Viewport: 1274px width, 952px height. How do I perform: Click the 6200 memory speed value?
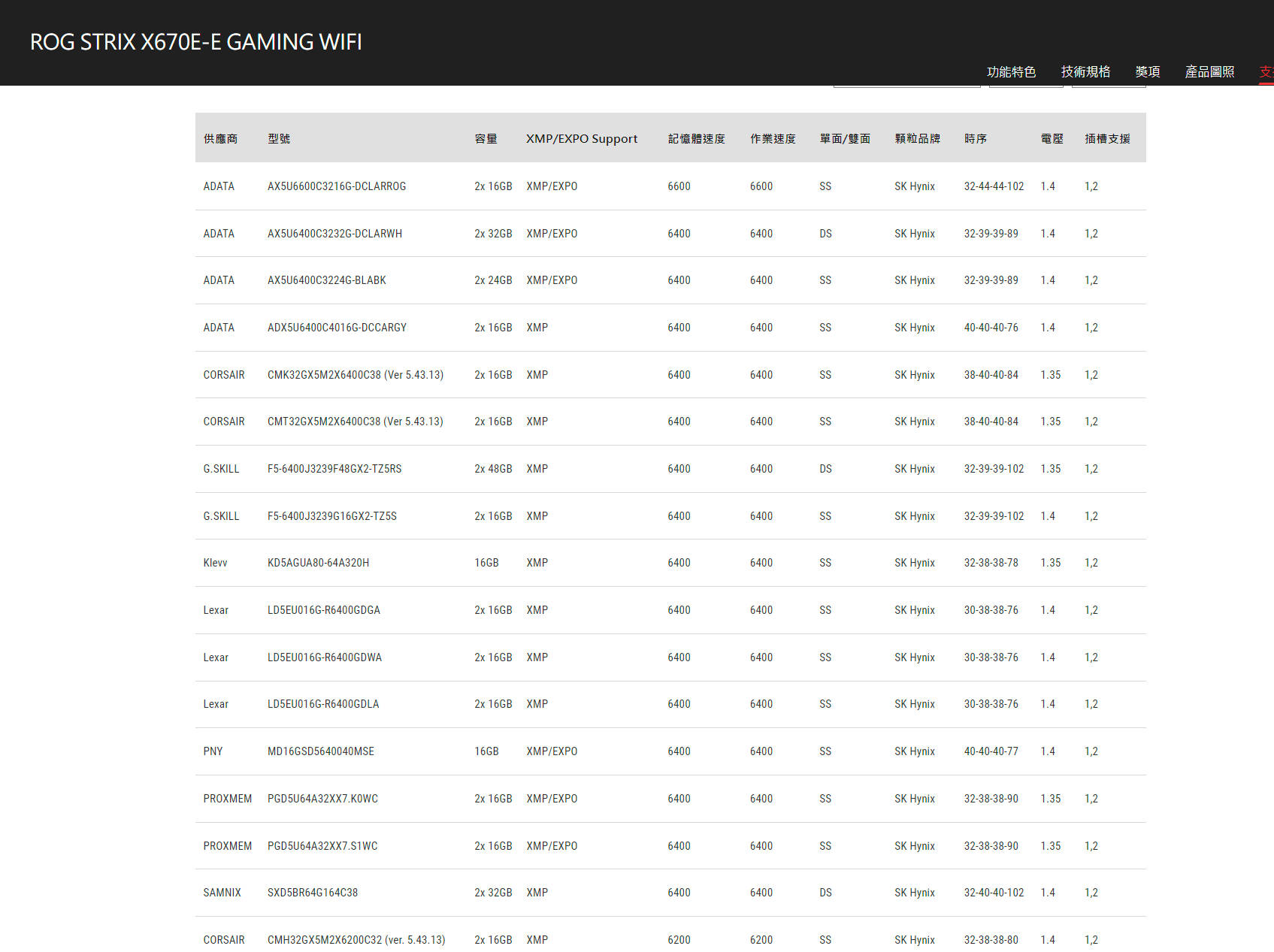coord(679,940)
